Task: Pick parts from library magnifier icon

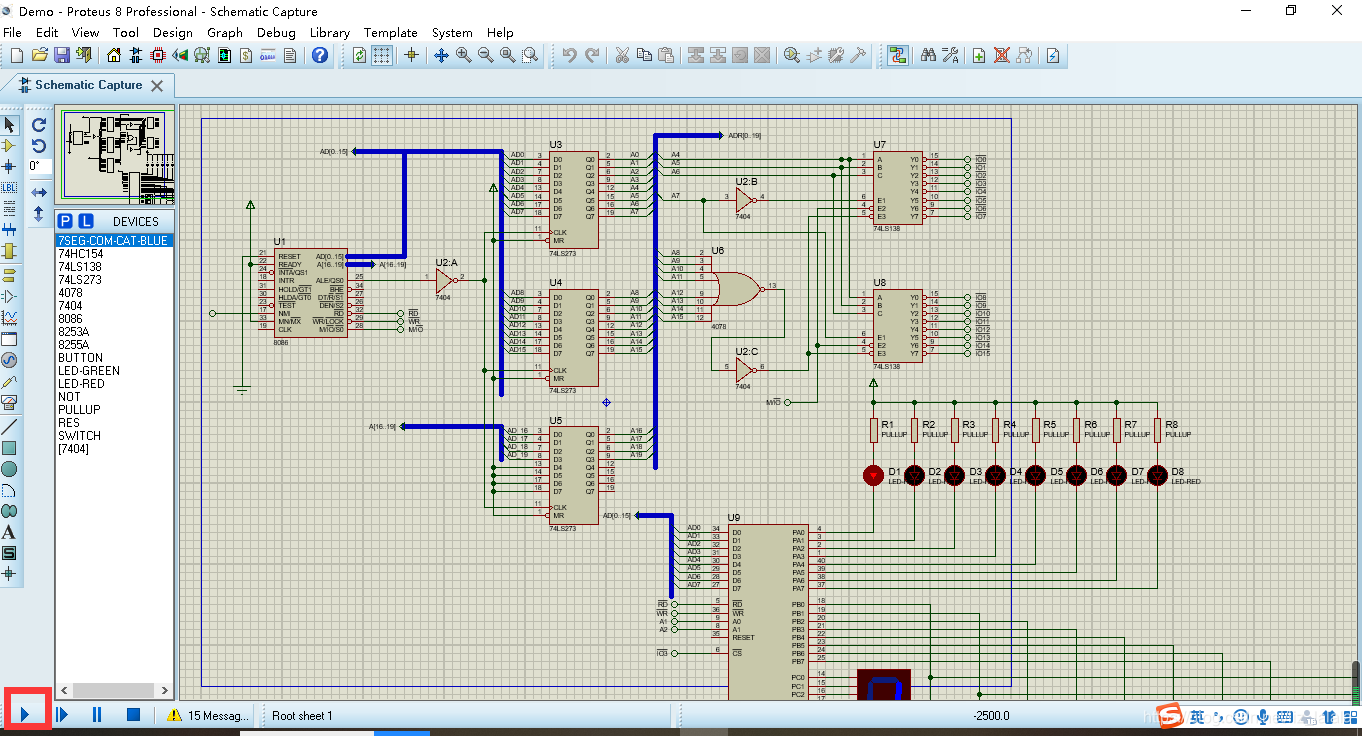Action: [x=792, y=55]
